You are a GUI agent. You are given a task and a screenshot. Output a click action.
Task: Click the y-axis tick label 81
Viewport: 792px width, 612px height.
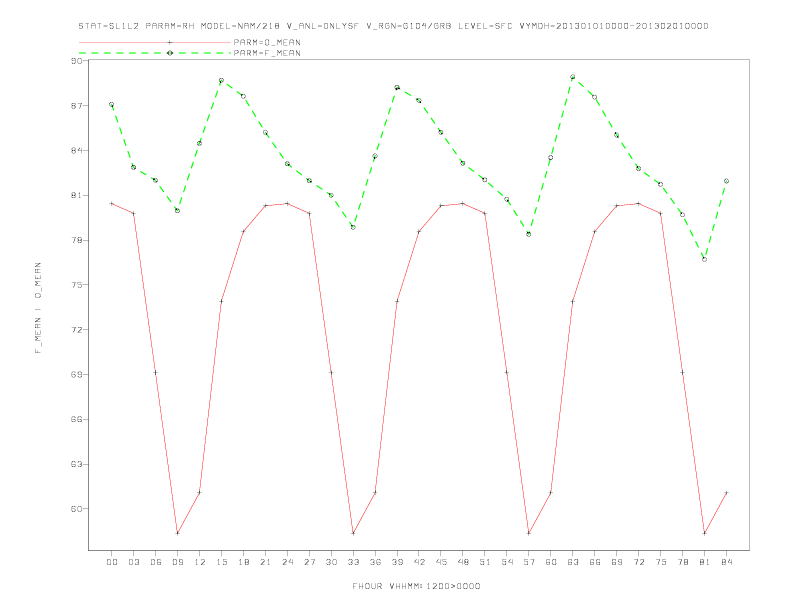pyautogui.click(x=77, y=195)
